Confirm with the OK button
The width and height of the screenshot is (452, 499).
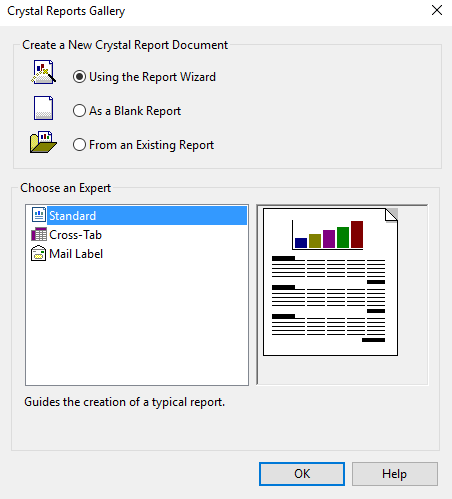point(302,474)
